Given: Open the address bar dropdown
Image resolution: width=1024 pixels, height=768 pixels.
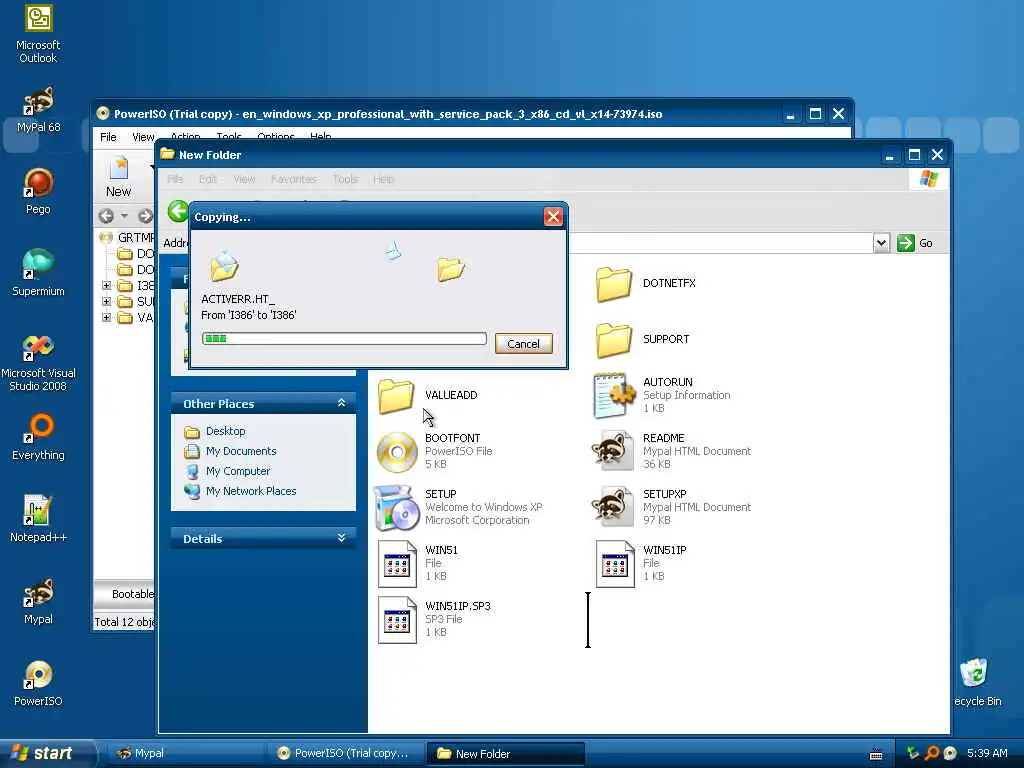Looking at the screenshot, I should [881, 243].
